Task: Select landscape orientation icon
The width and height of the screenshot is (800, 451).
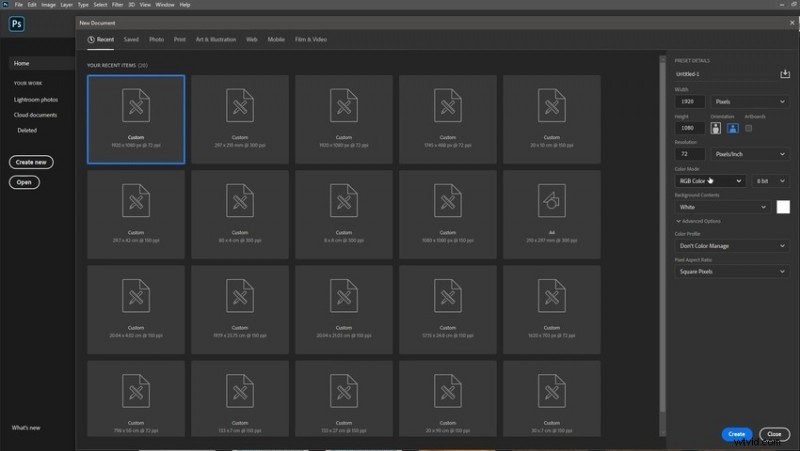Action: 732,128
